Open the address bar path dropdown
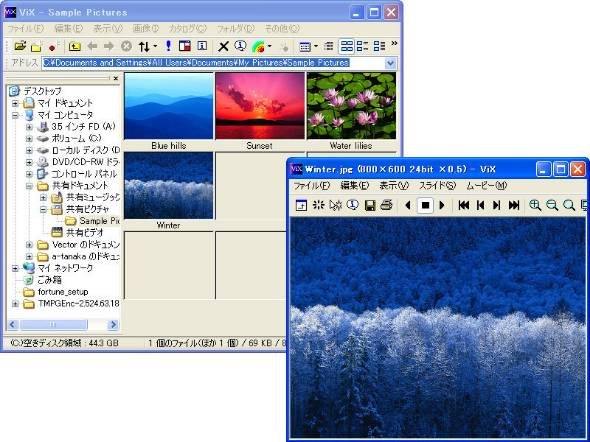The height and width of the screenshot is (442, 590). click(391, 63)
